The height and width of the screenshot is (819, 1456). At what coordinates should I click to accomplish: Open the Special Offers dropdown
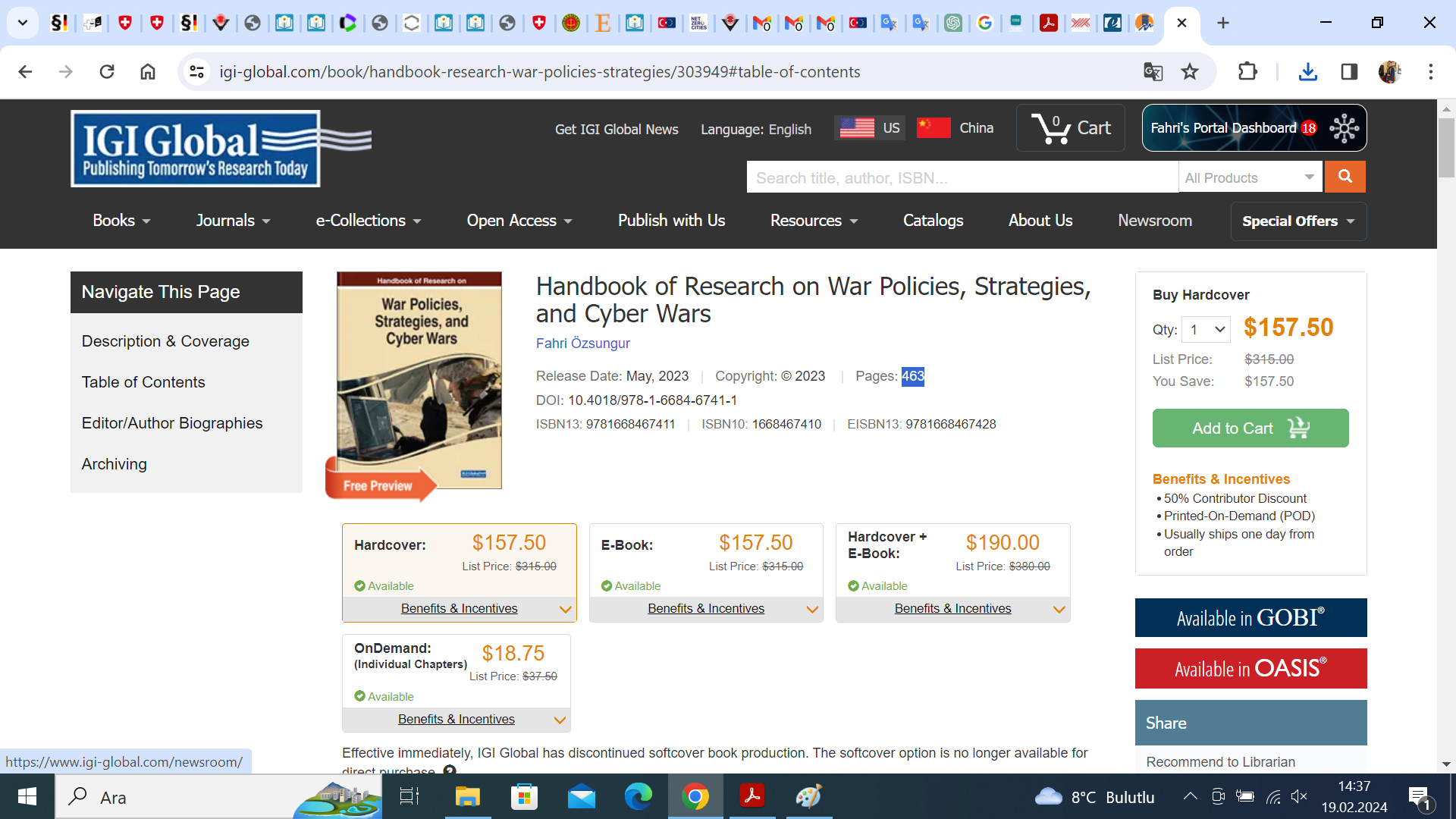click(1298, 221)
